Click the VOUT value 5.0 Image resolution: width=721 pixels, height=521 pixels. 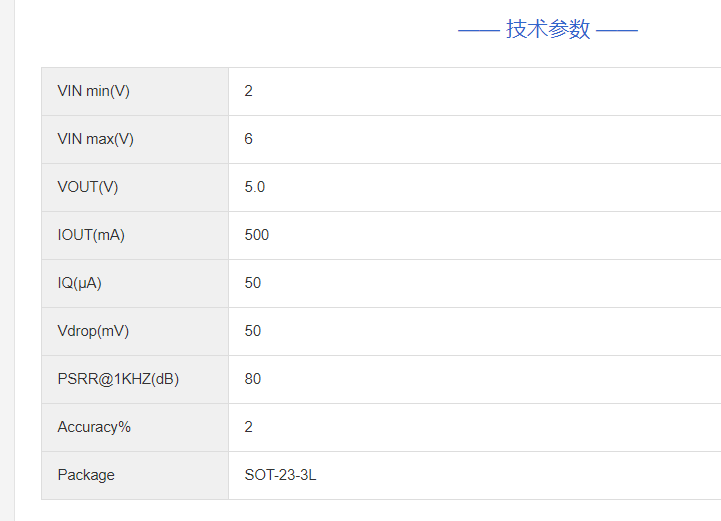pyautogui.click(x=255, y=187)
